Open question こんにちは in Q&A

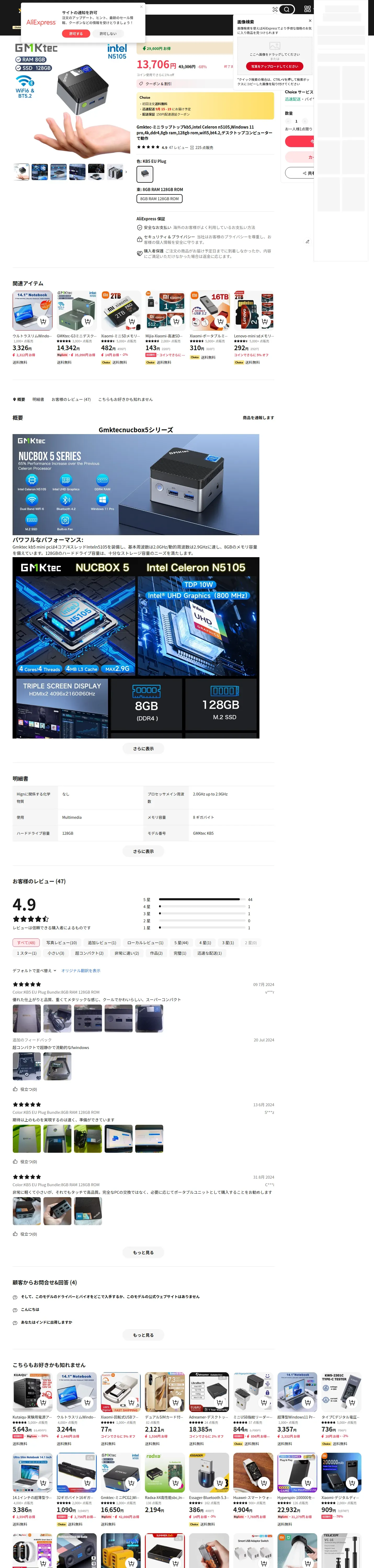click(30, 1309)
